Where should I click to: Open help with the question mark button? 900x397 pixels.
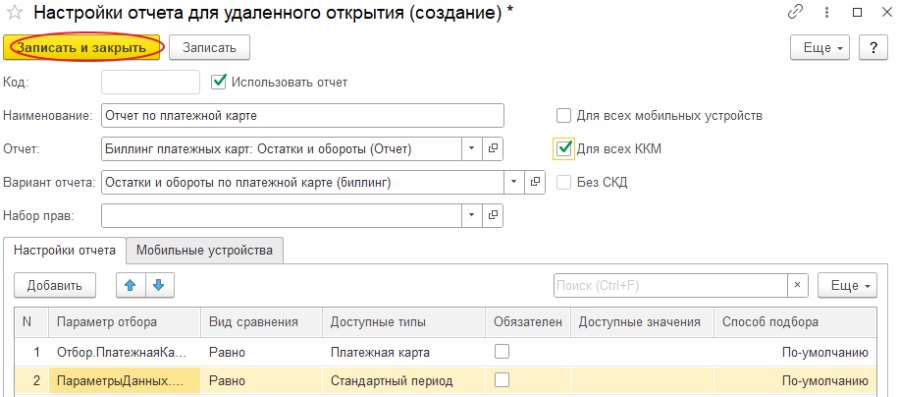(x=873, y=48)
